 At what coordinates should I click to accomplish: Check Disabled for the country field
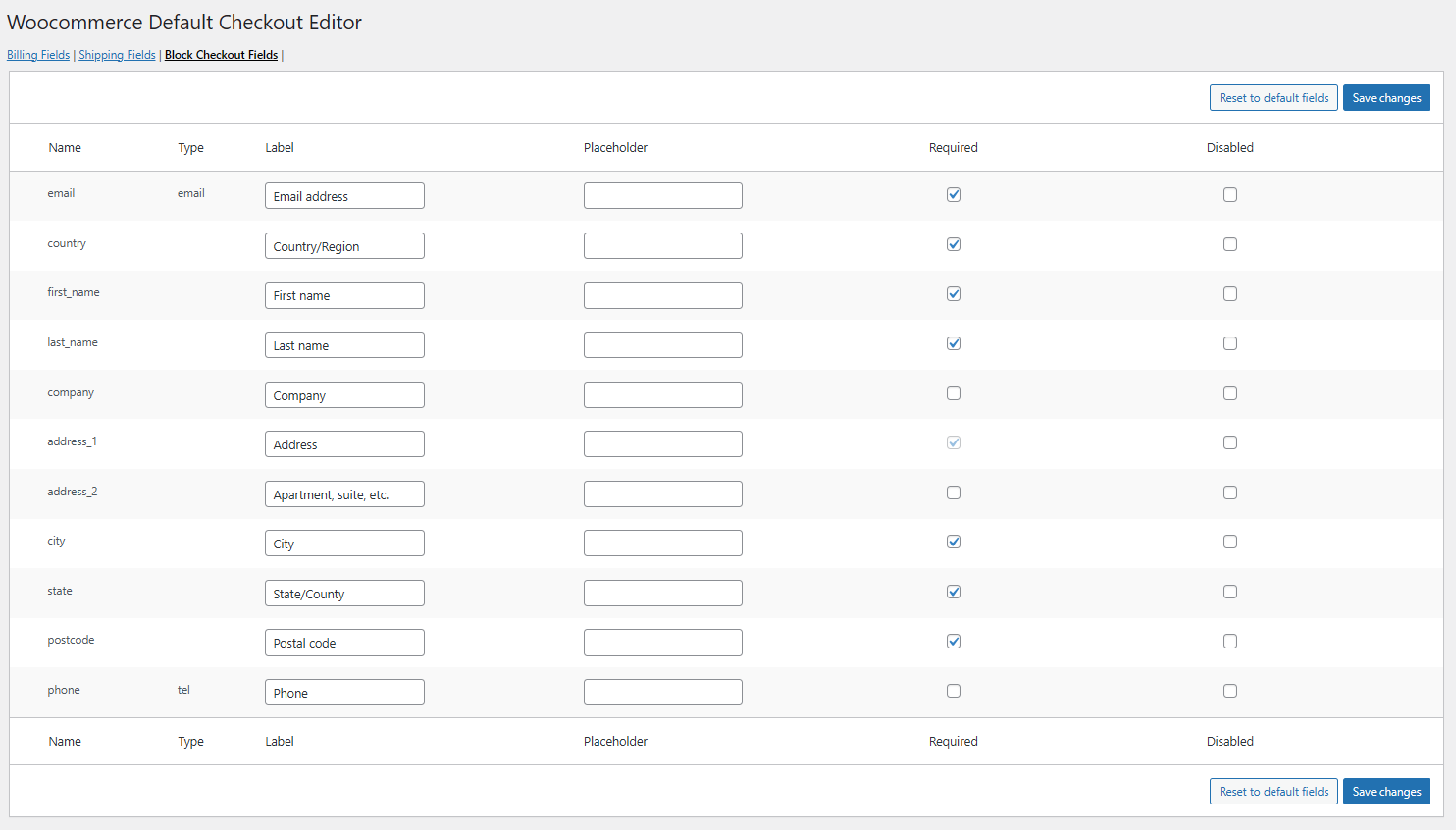pyautogui.click(x=1229, y=244)
